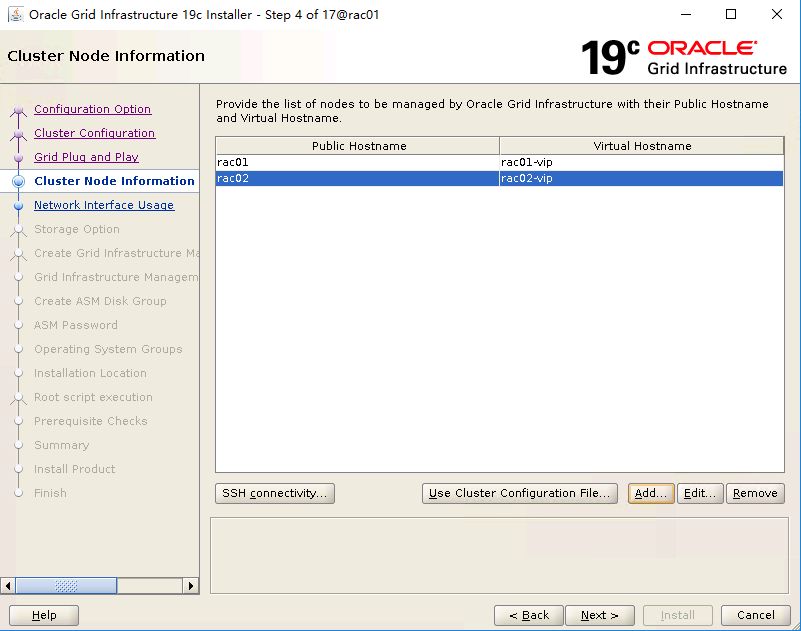Maximize the installer window
801x631 pixels.
[x=731, y=14]
